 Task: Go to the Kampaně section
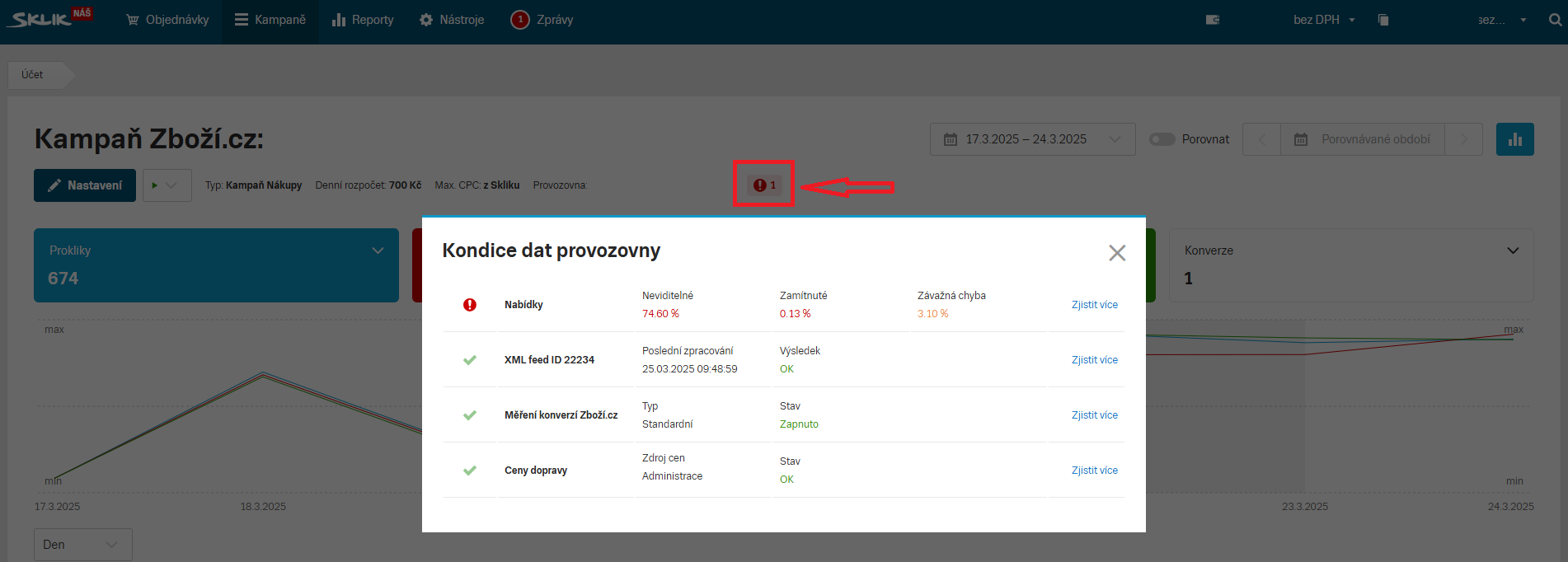pos(270,20)
